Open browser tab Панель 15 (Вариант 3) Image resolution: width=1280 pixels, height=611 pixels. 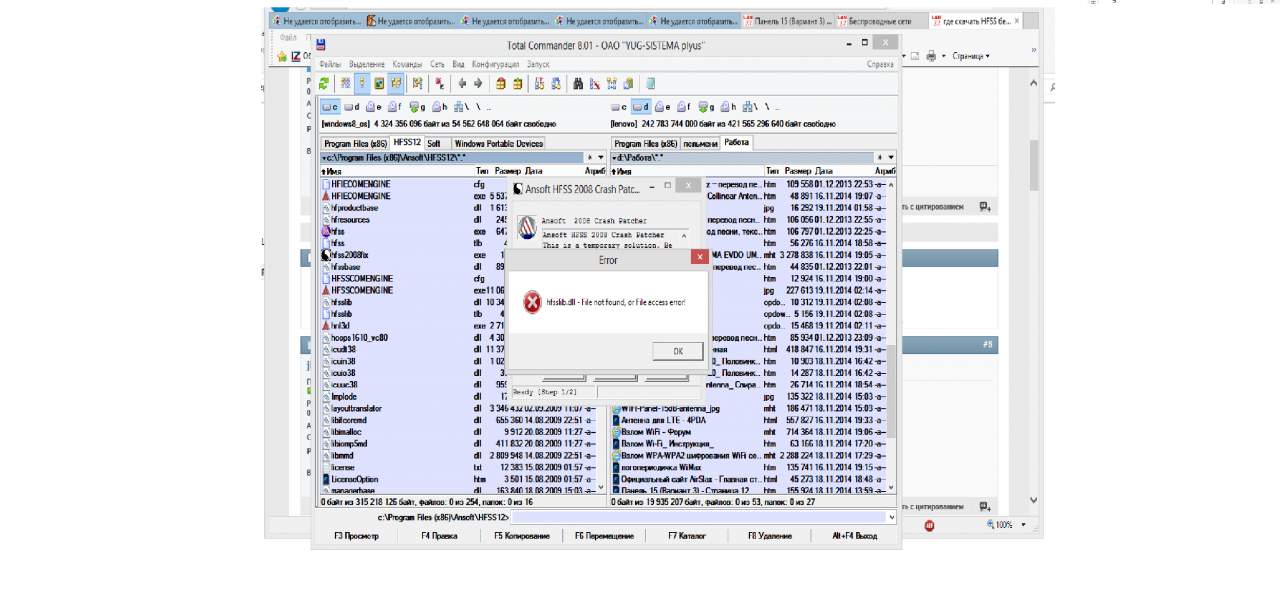click(x=788, y=20)
